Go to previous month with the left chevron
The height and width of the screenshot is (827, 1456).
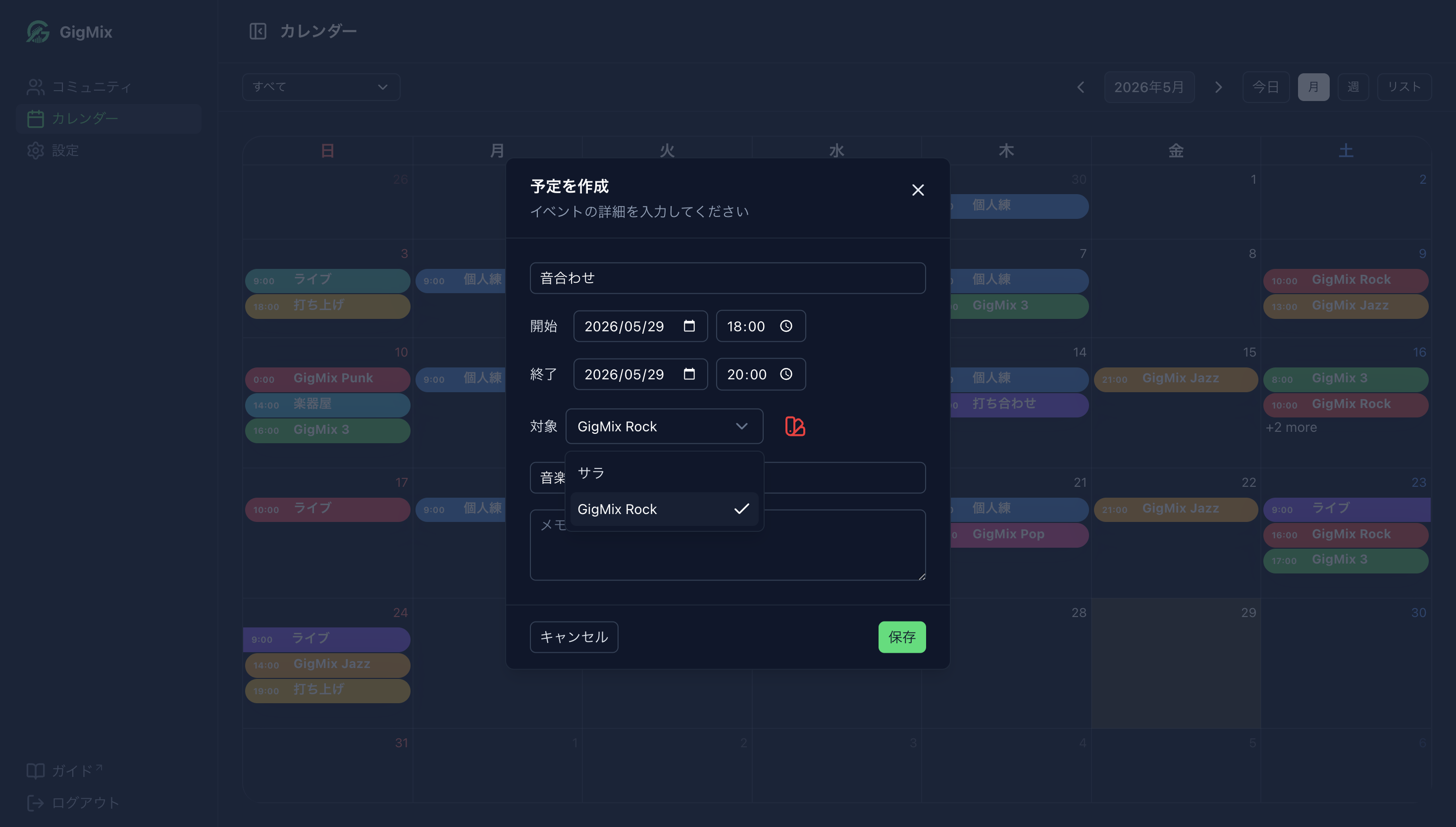(1081, 87)
